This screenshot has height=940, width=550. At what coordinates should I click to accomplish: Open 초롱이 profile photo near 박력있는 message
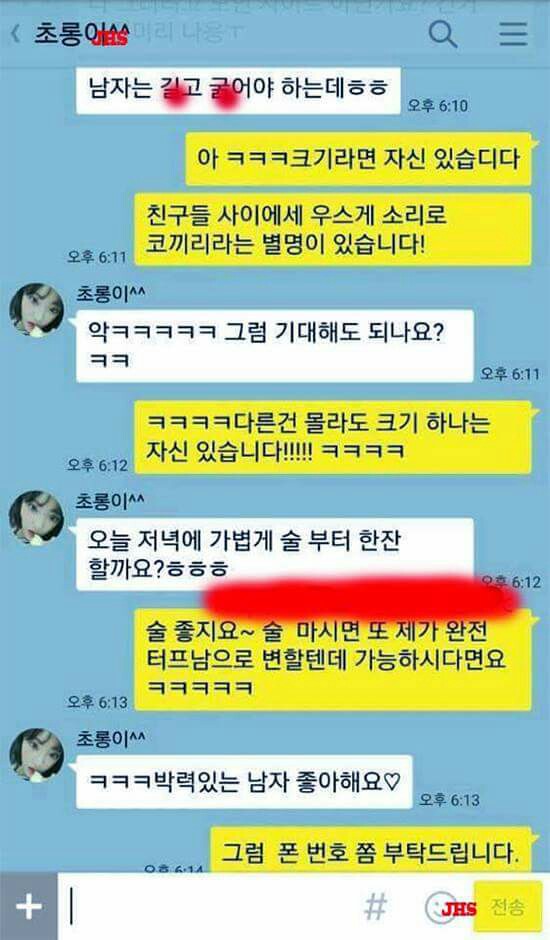coord(37,755)
